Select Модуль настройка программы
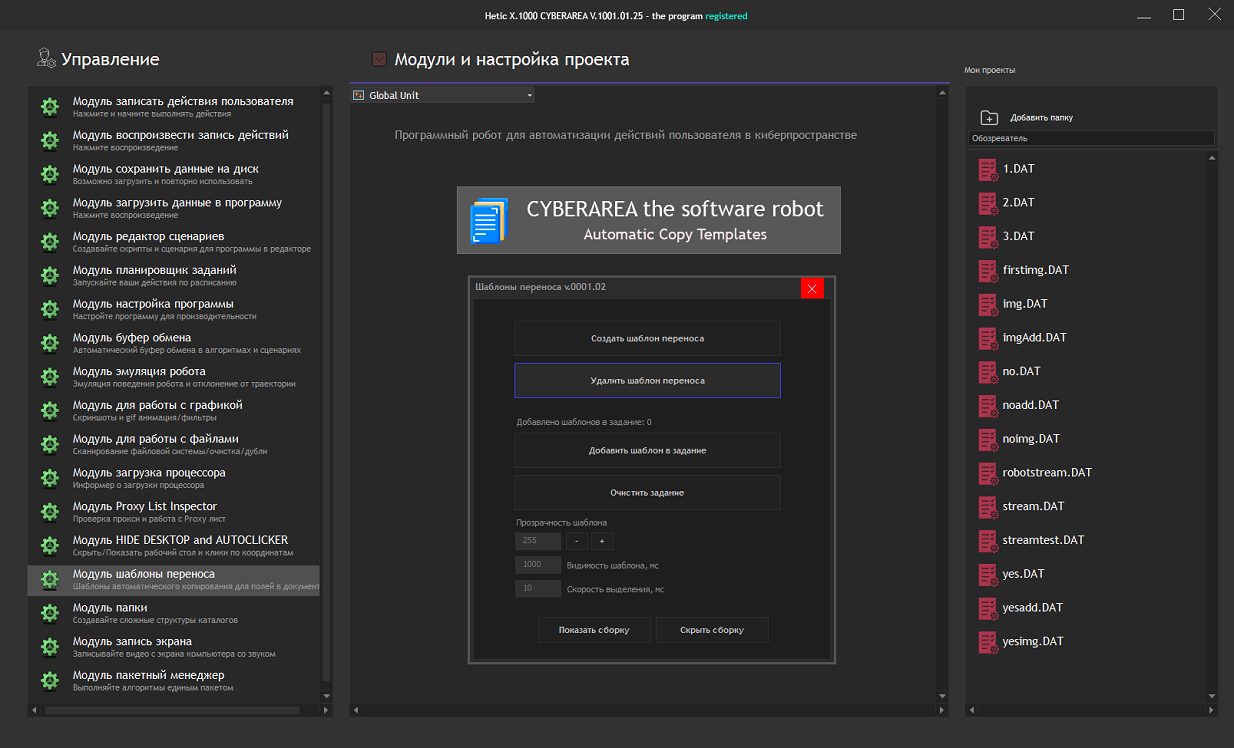The width and height of the screenshot is (1234, 748). point(173,309)
